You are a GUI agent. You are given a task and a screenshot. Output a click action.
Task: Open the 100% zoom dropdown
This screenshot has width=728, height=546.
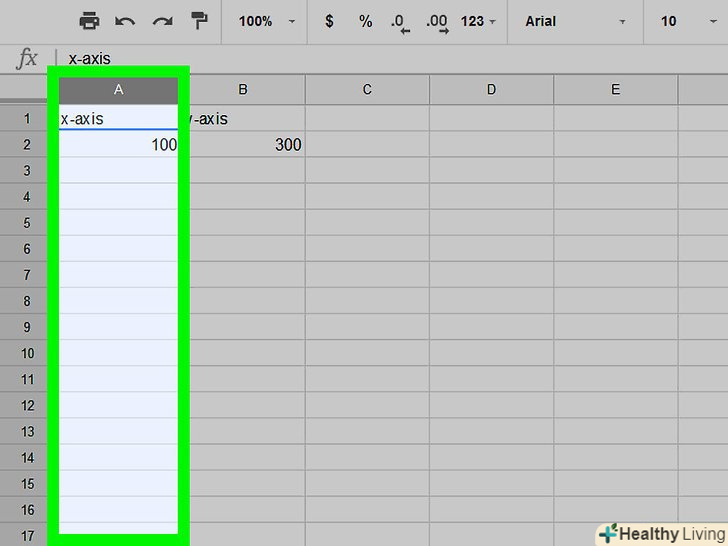[266, 21]
